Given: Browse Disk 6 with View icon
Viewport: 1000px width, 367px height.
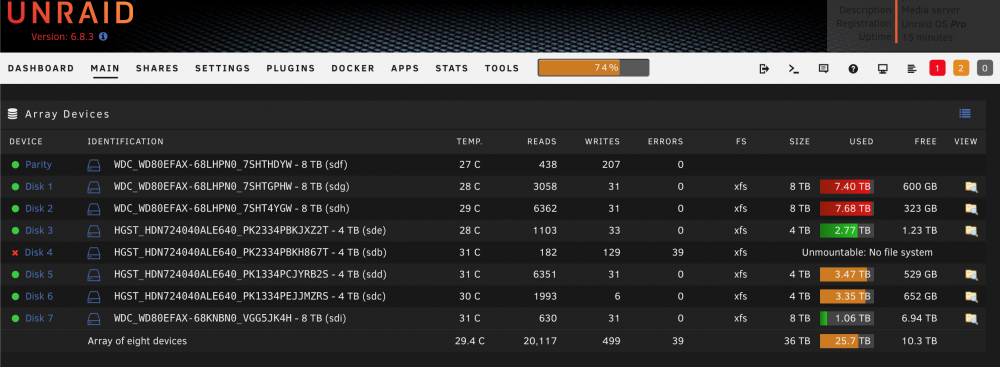Looking at the screenshot, I should [971, 296].
